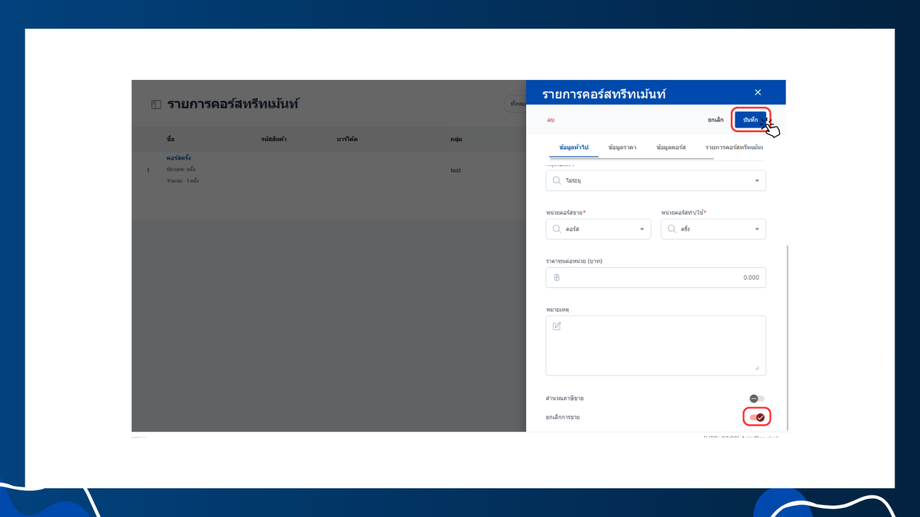
Task: Toggle the ยกเลิกการขาย switch off
Action: 757,417
